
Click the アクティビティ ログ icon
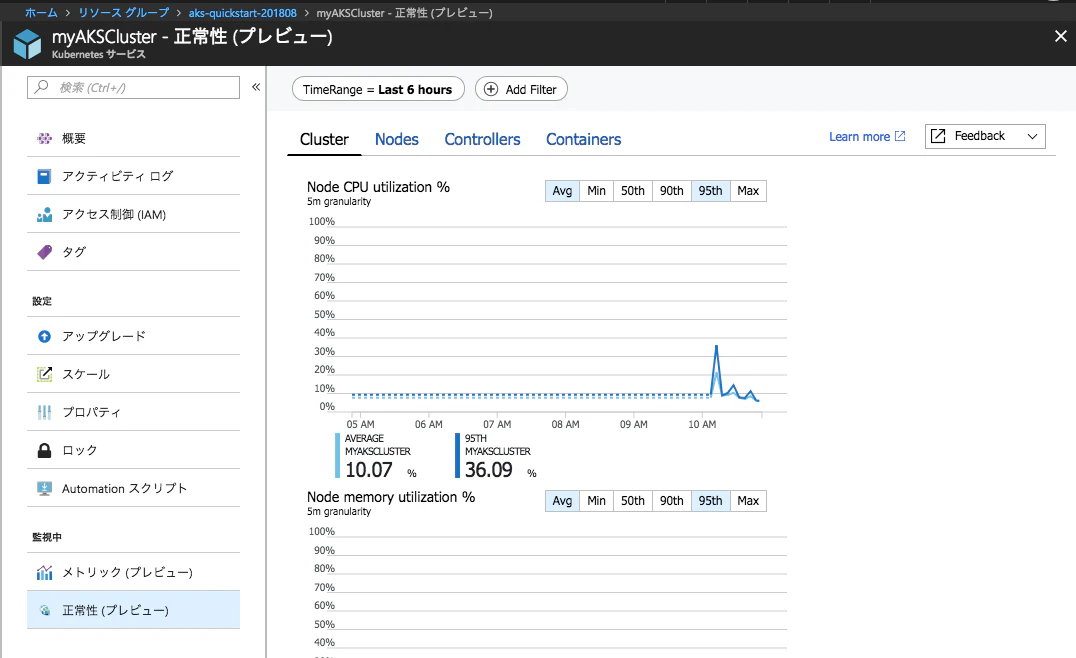pos(44,176)
